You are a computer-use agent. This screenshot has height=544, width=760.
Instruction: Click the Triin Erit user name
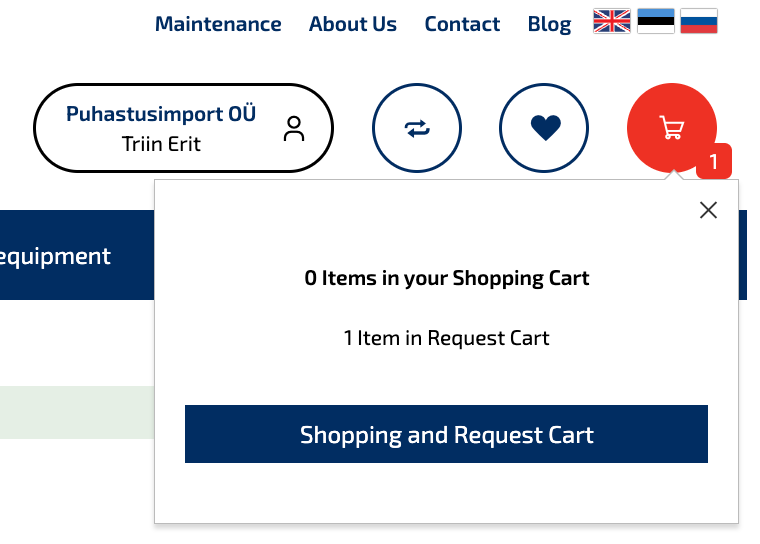(x=161, y=144)
